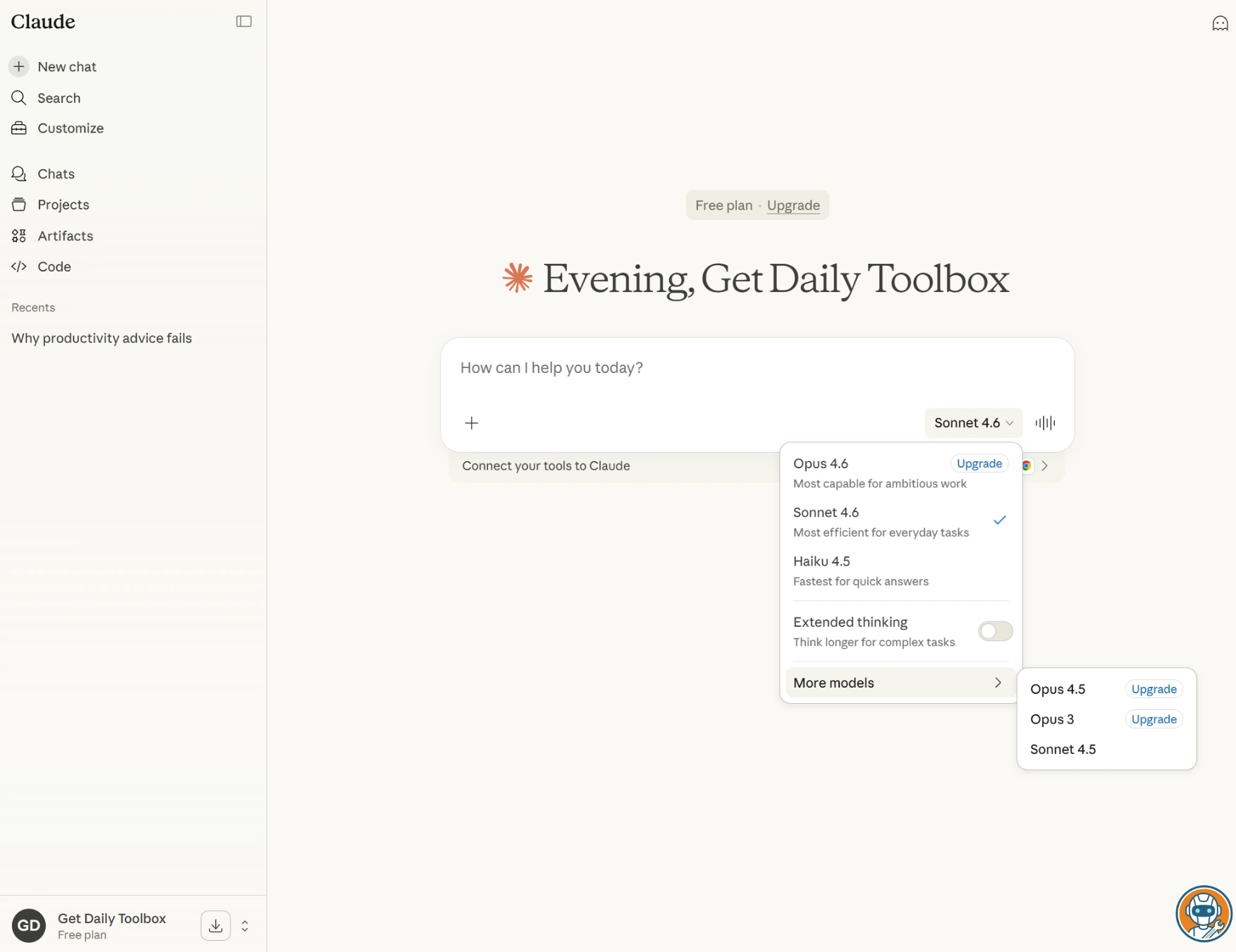Select Haiku 4.5 as the model
This screenshot has height=952, width=1236.
(821, 561)
